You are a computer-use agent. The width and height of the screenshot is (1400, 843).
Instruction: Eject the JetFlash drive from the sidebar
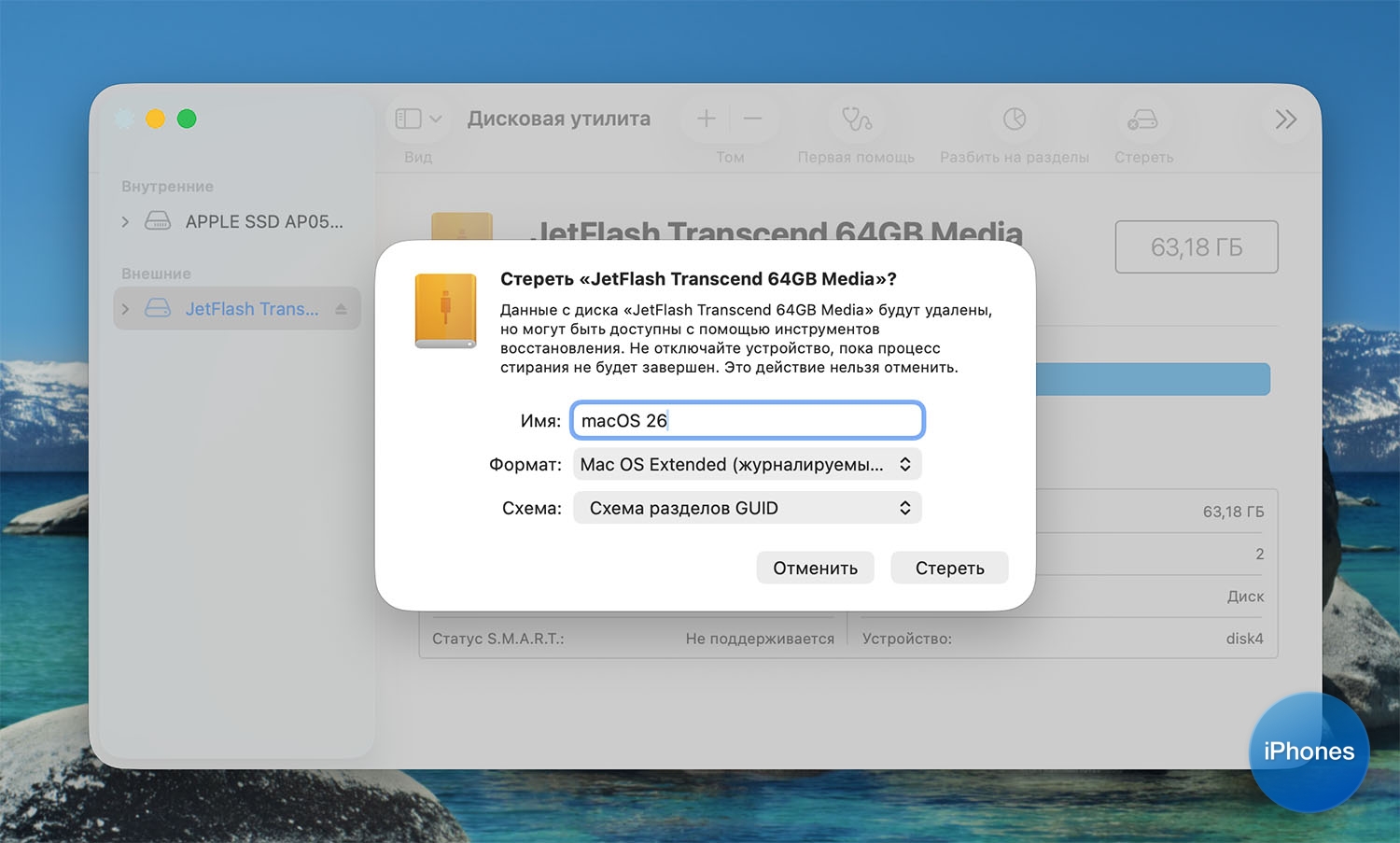coord(341,309)
